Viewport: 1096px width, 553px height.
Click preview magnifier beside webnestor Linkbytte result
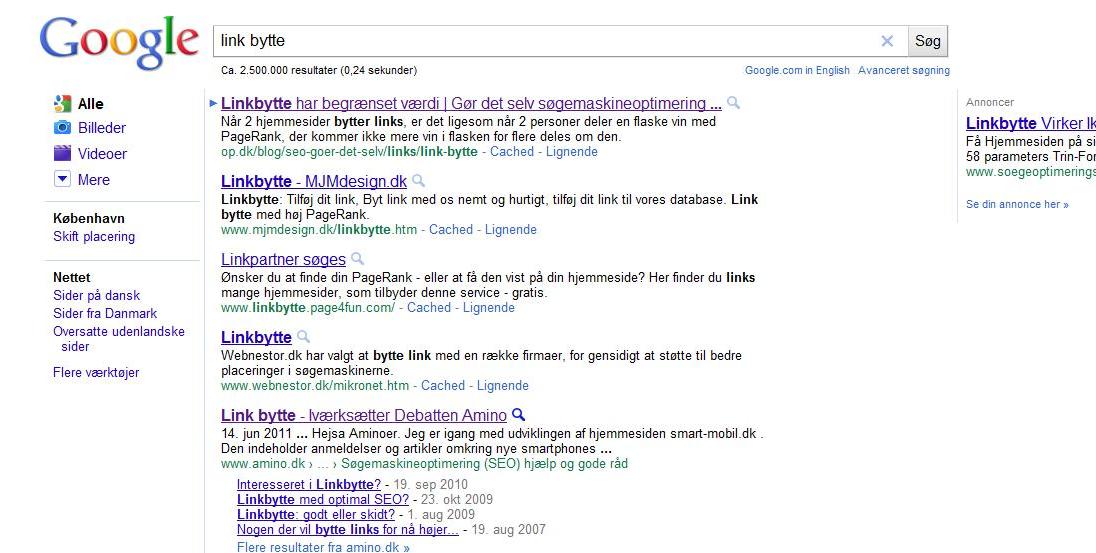[304, 337]
